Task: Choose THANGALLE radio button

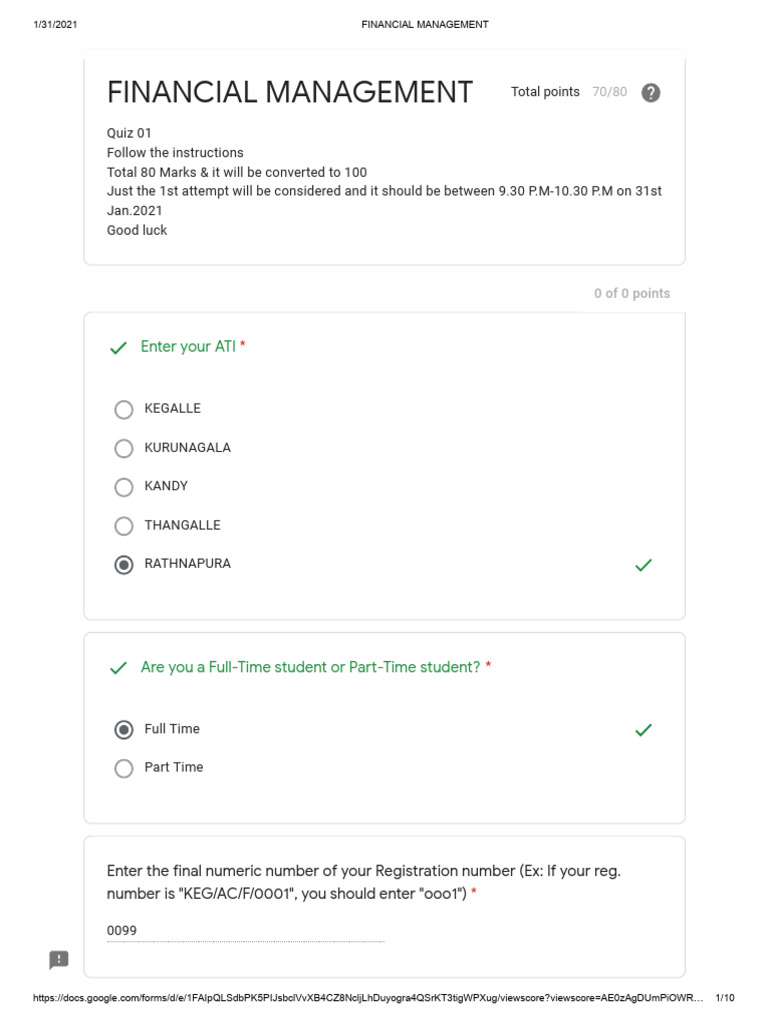Action: coord(124,526)
